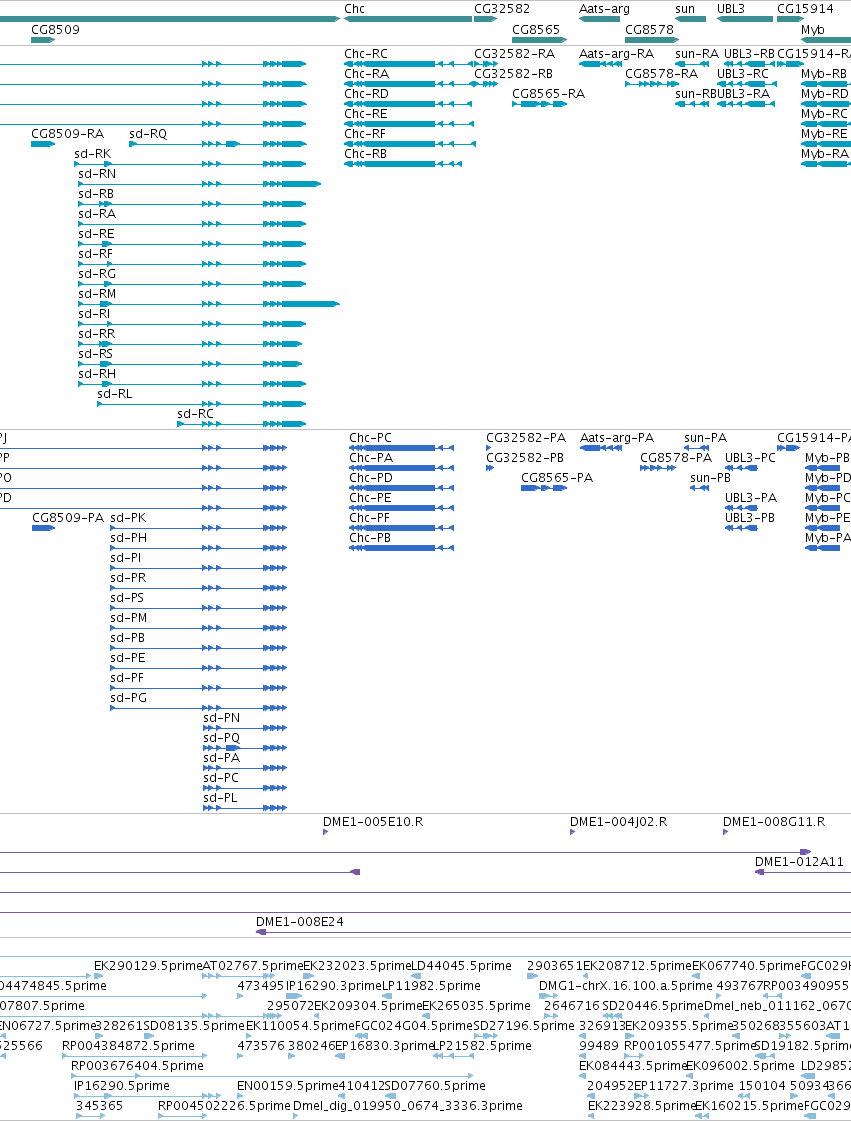
Task: Select the EK290129.5prime EST label
Action: (x=149, y=966)
